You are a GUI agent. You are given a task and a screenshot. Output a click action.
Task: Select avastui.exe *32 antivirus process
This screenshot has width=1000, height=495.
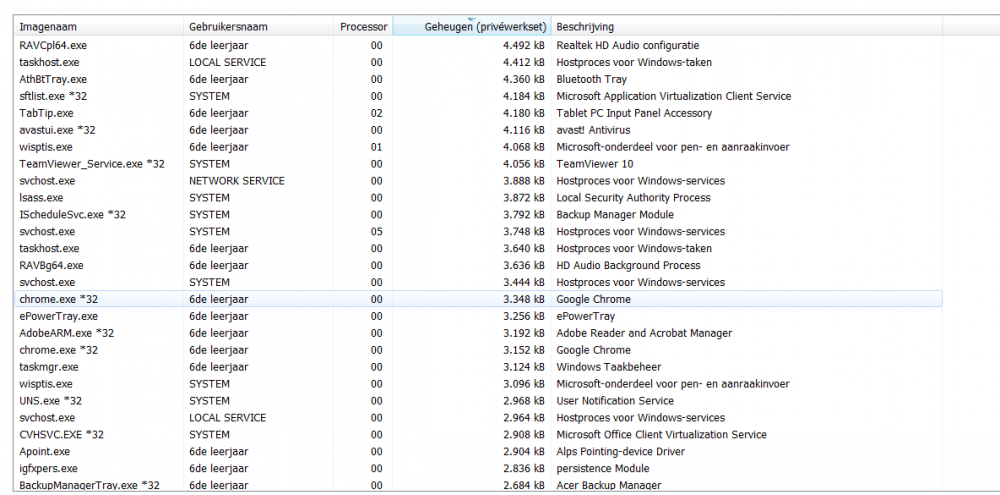pos(57,130)
